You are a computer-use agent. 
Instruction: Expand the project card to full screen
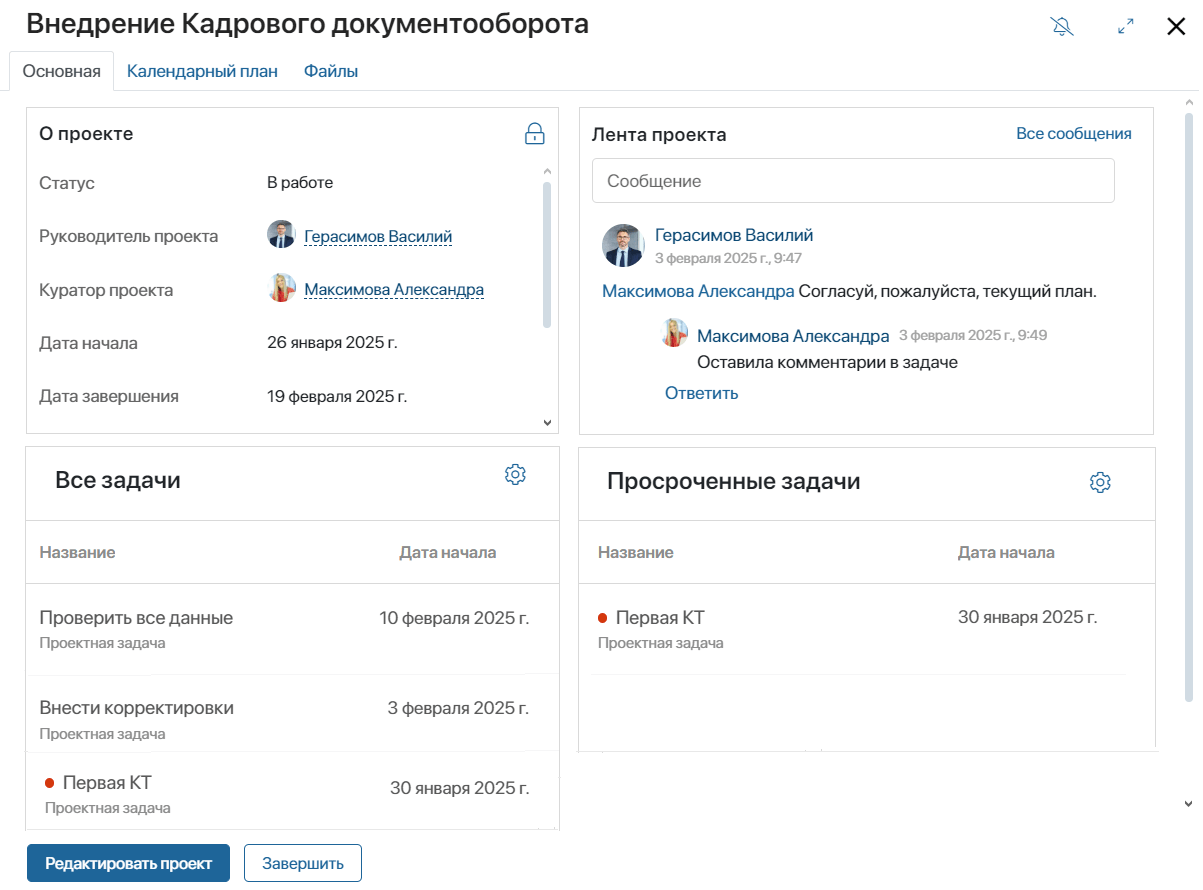1126,27
